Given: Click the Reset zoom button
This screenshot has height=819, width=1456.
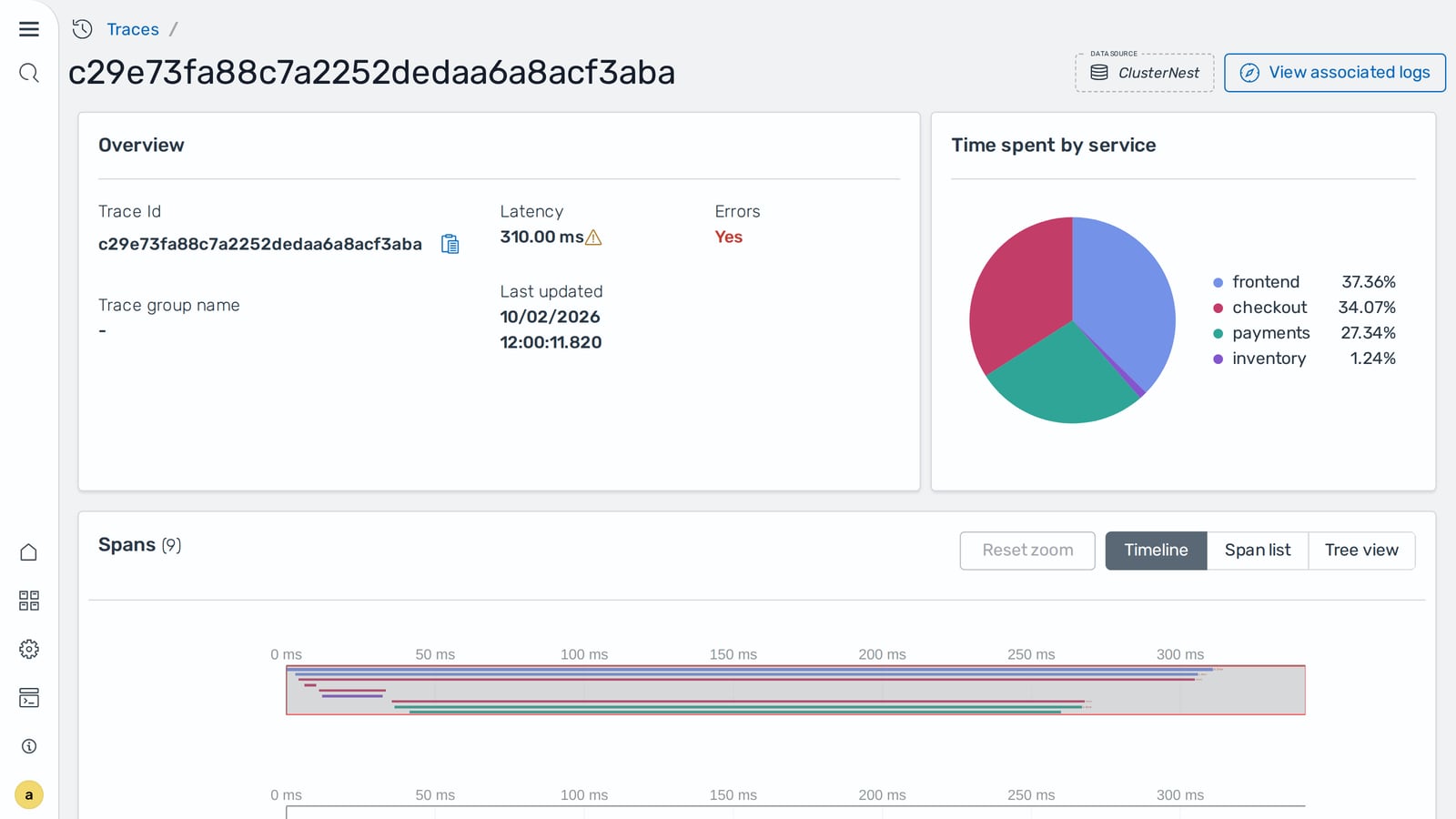Looking at the screenshot, I should pyautogui.click(x=1027, y=551).
